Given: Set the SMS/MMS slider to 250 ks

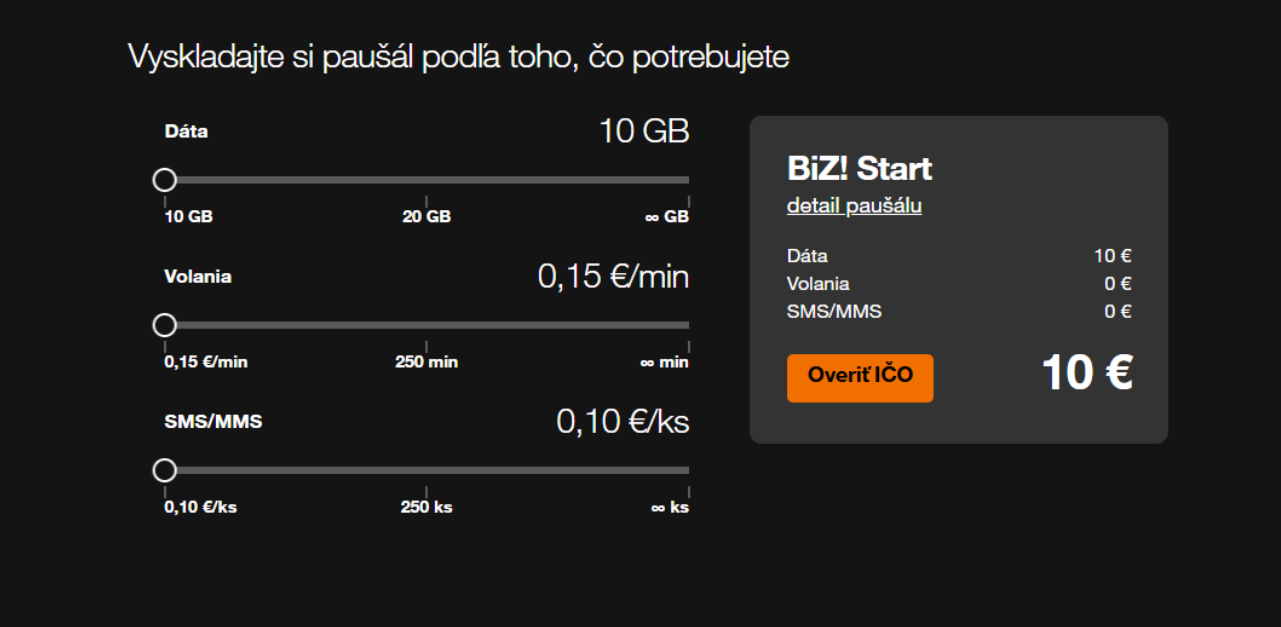Looking at the screenshot, I should click(427, 470).
